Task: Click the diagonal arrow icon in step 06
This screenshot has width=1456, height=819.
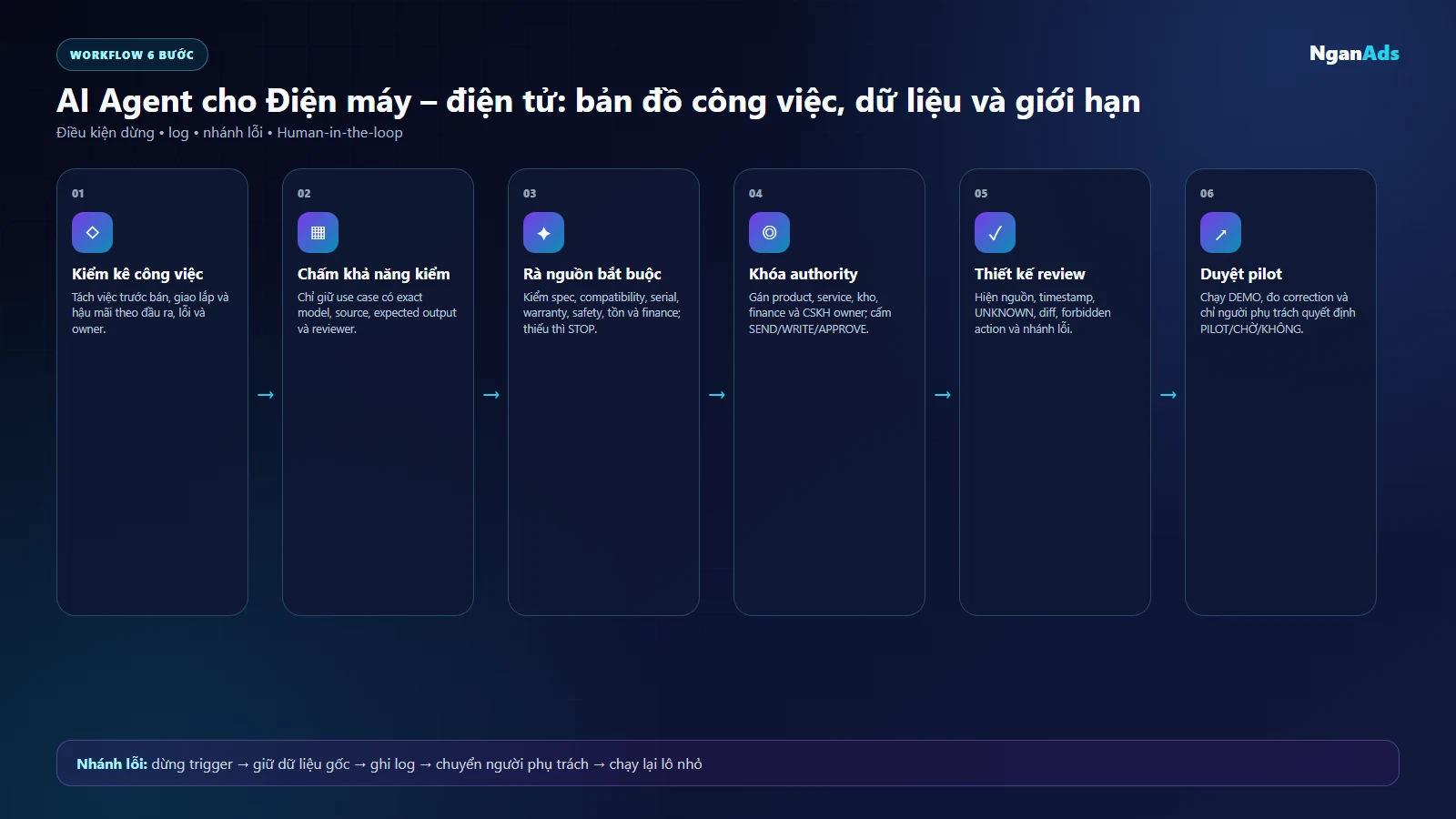Action: pyautogui.click(x=1220, y=233)
